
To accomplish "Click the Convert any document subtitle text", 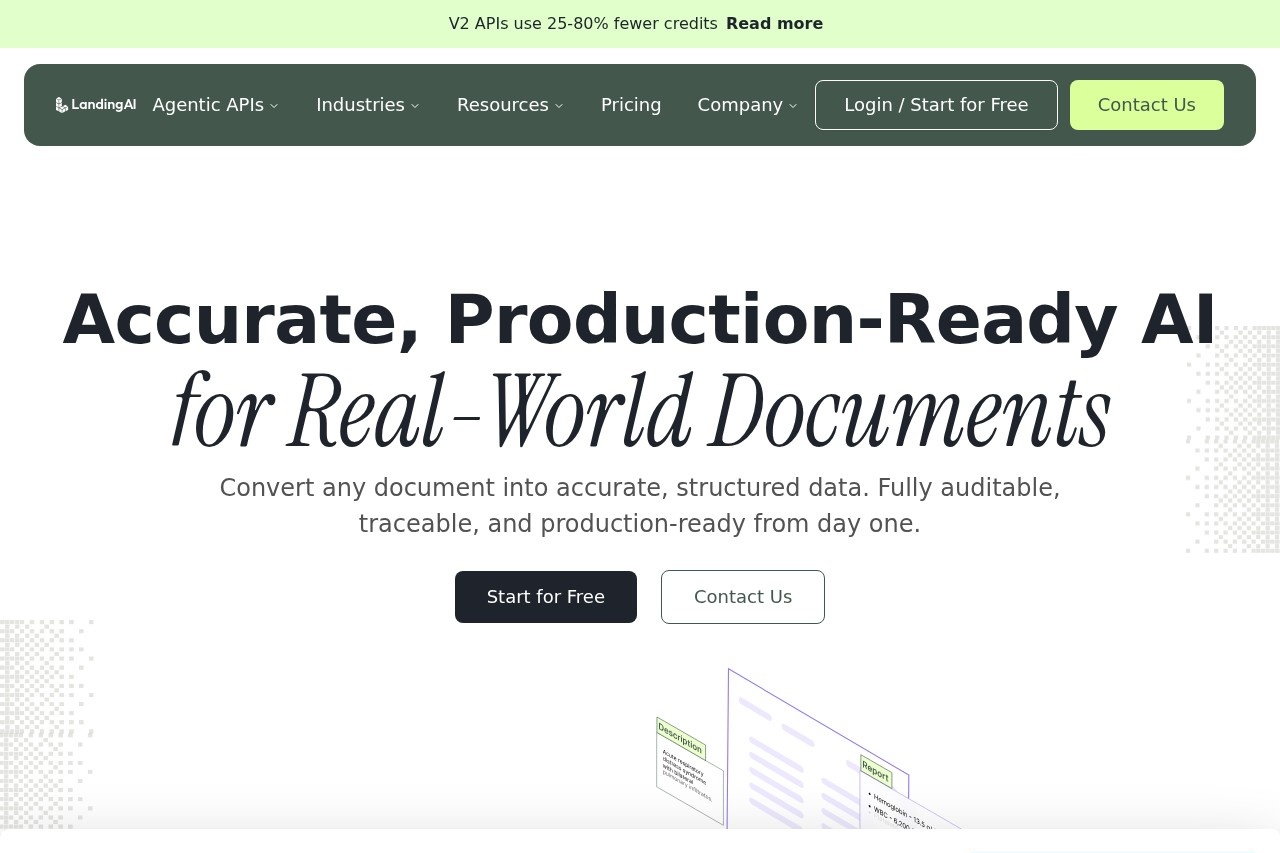I will click(640, 506).
